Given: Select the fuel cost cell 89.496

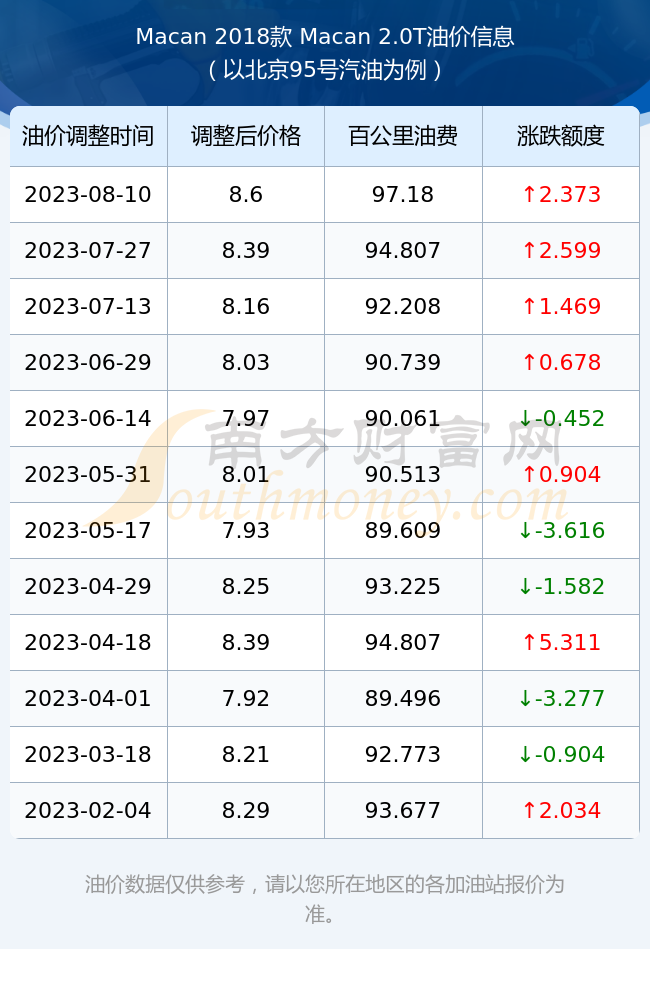Looking at the screenshot, I should point(403,698).
